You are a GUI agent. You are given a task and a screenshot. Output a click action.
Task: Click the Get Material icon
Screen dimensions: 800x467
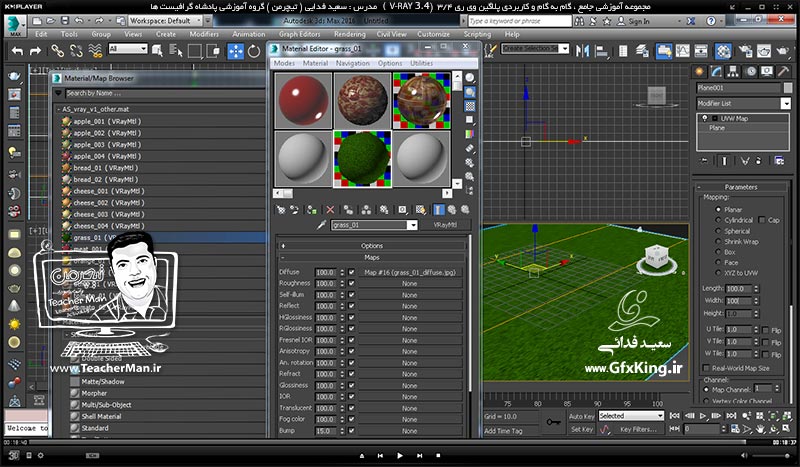(281, 210)
